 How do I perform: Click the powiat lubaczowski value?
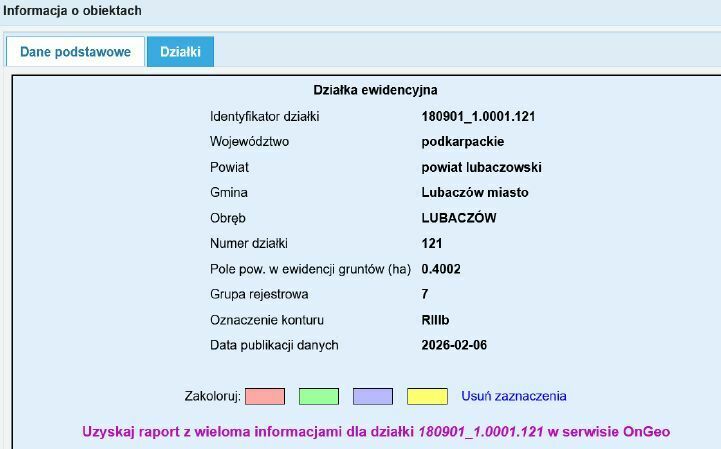481,167
